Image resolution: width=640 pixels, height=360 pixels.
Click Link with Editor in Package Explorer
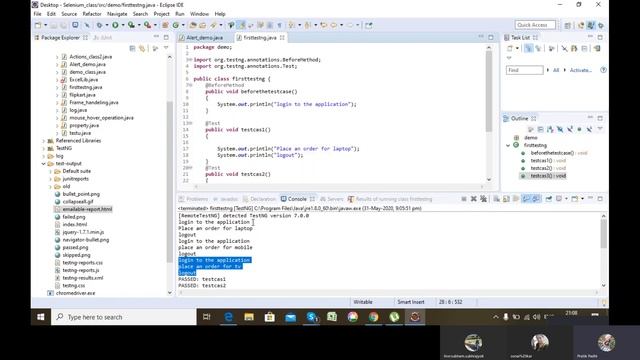pos(142,49)
